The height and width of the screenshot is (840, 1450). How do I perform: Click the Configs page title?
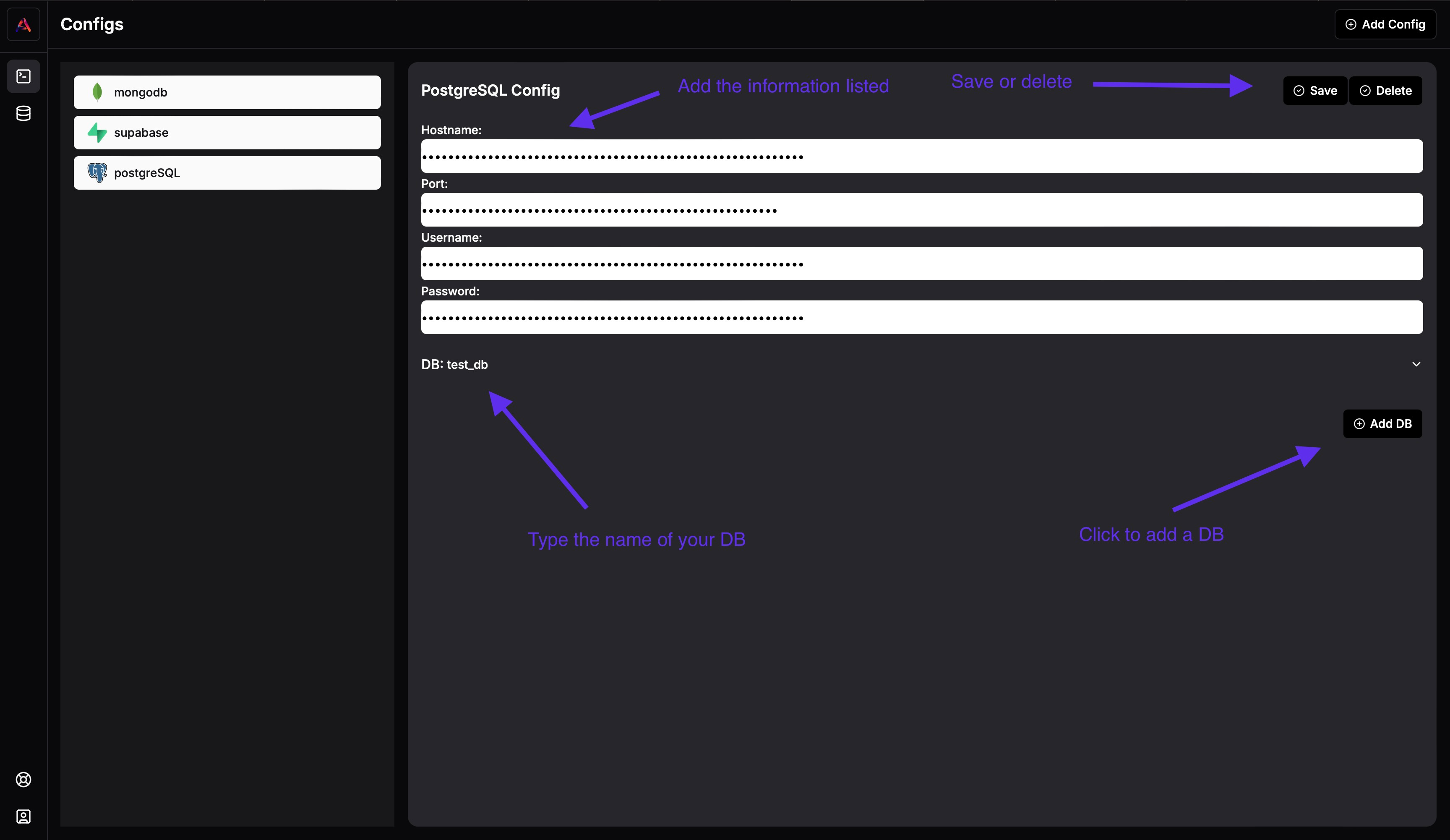pyautogui.click(x=92, y=24)
